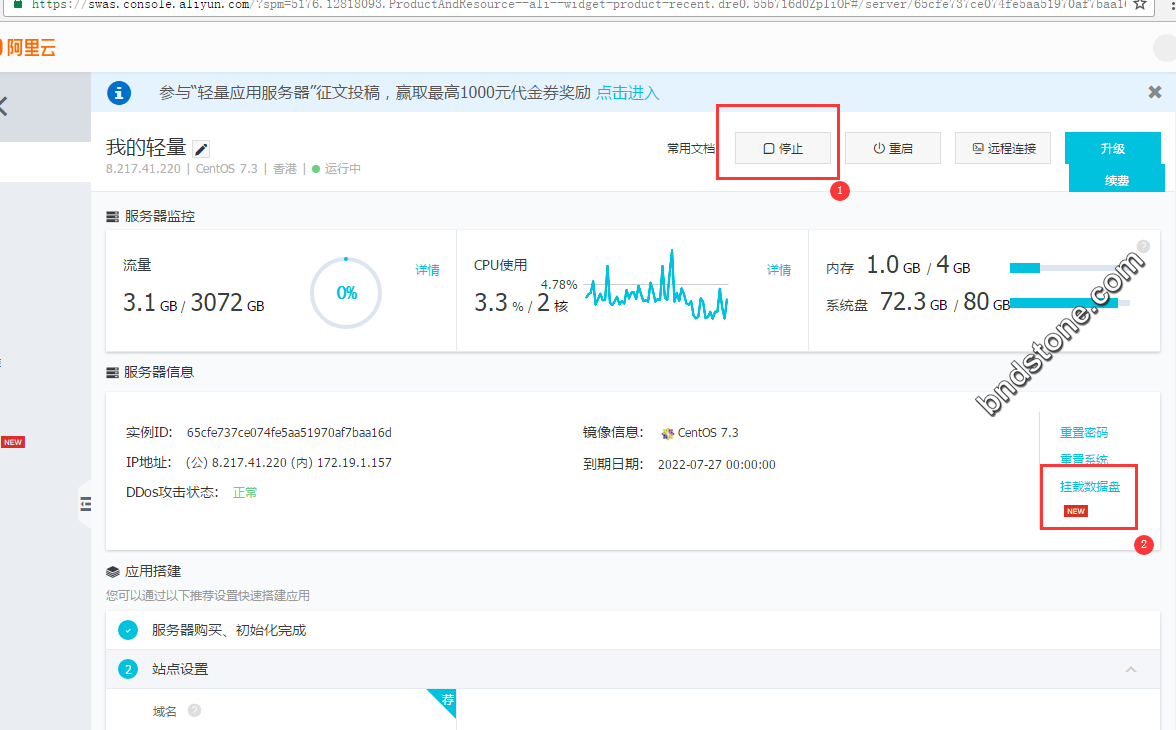The image size is (1176, 730).
Task: View 详情 for CPU usage
Action: point(778,269)
